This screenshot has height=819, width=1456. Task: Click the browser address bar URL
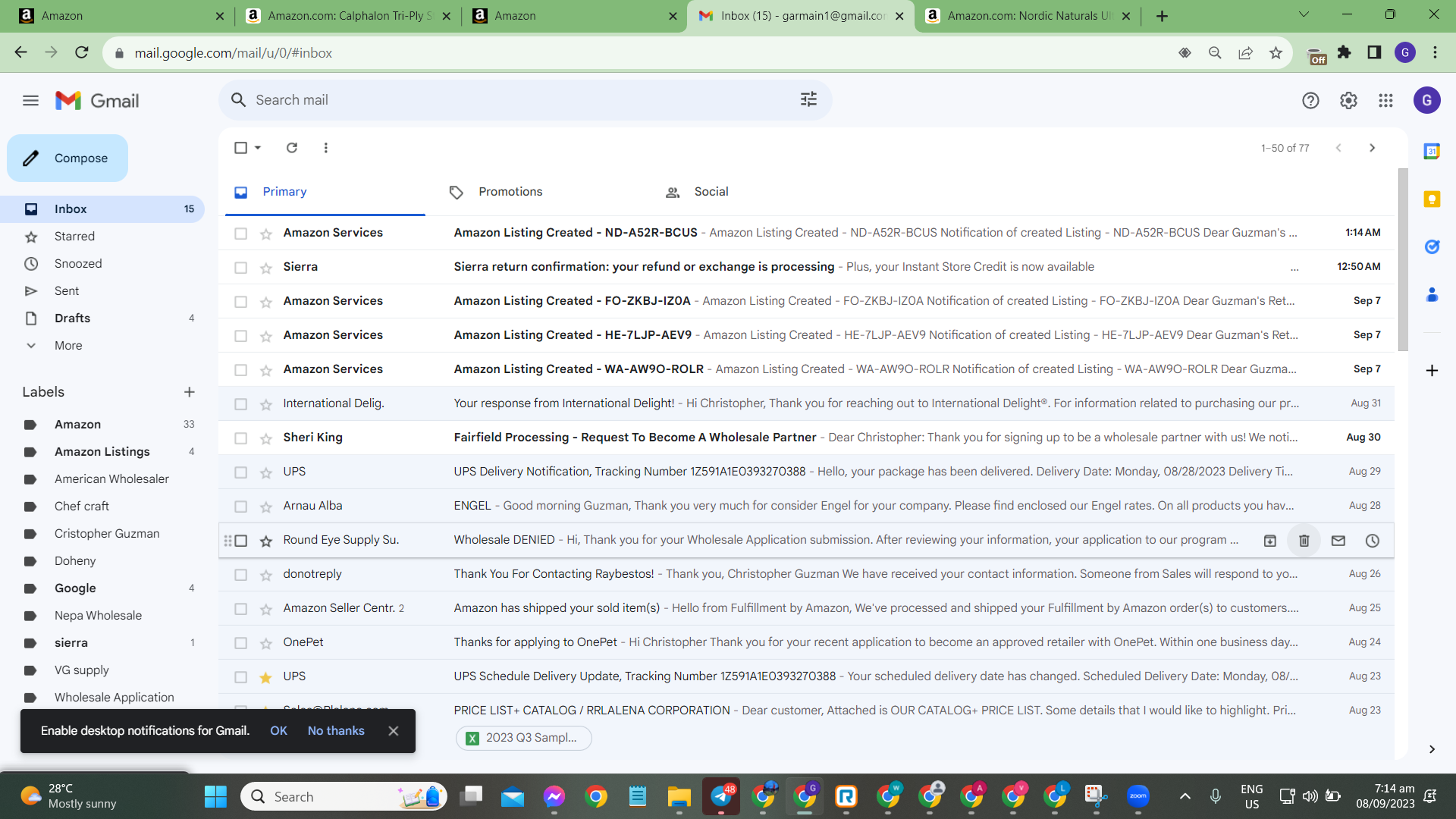[x=234, y=53]
